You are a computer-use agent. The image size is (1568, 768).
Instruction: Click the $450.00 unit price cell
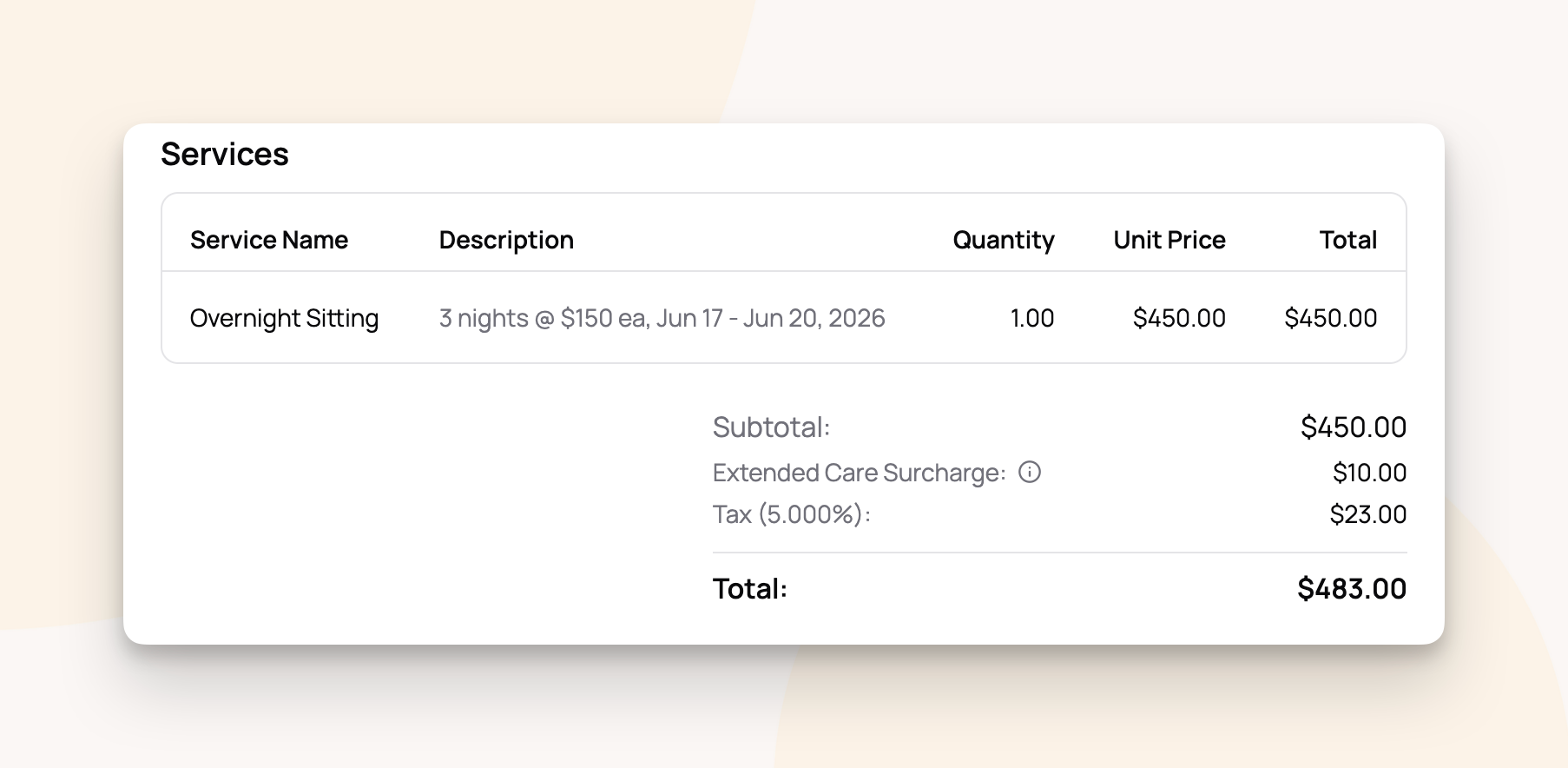[x=1179, y=318]
